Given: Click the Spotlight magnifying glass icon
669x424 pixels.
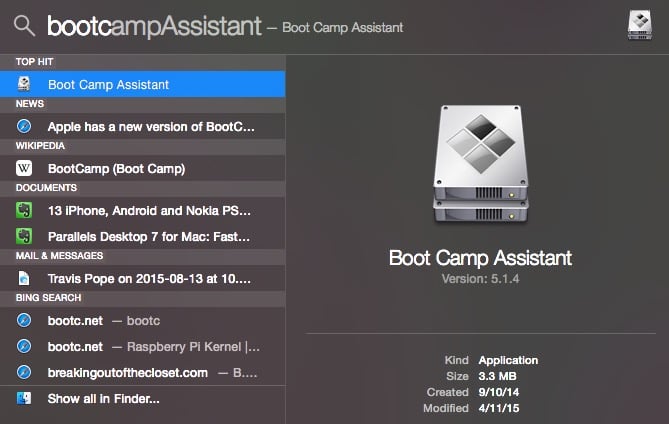Looking at the screenshot, I should [24, 26].
